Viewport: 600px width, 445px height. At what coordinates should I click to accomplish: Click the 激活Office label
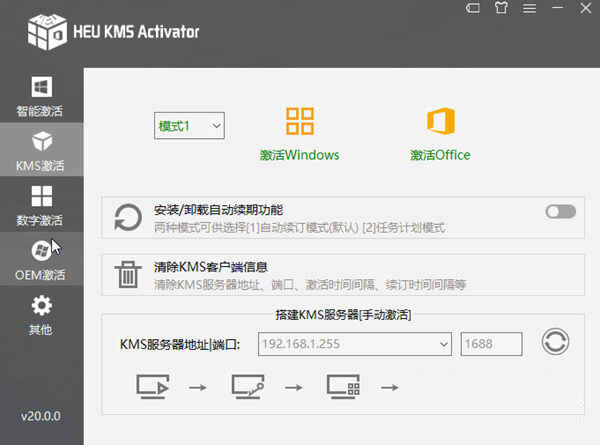pos(440,155)
